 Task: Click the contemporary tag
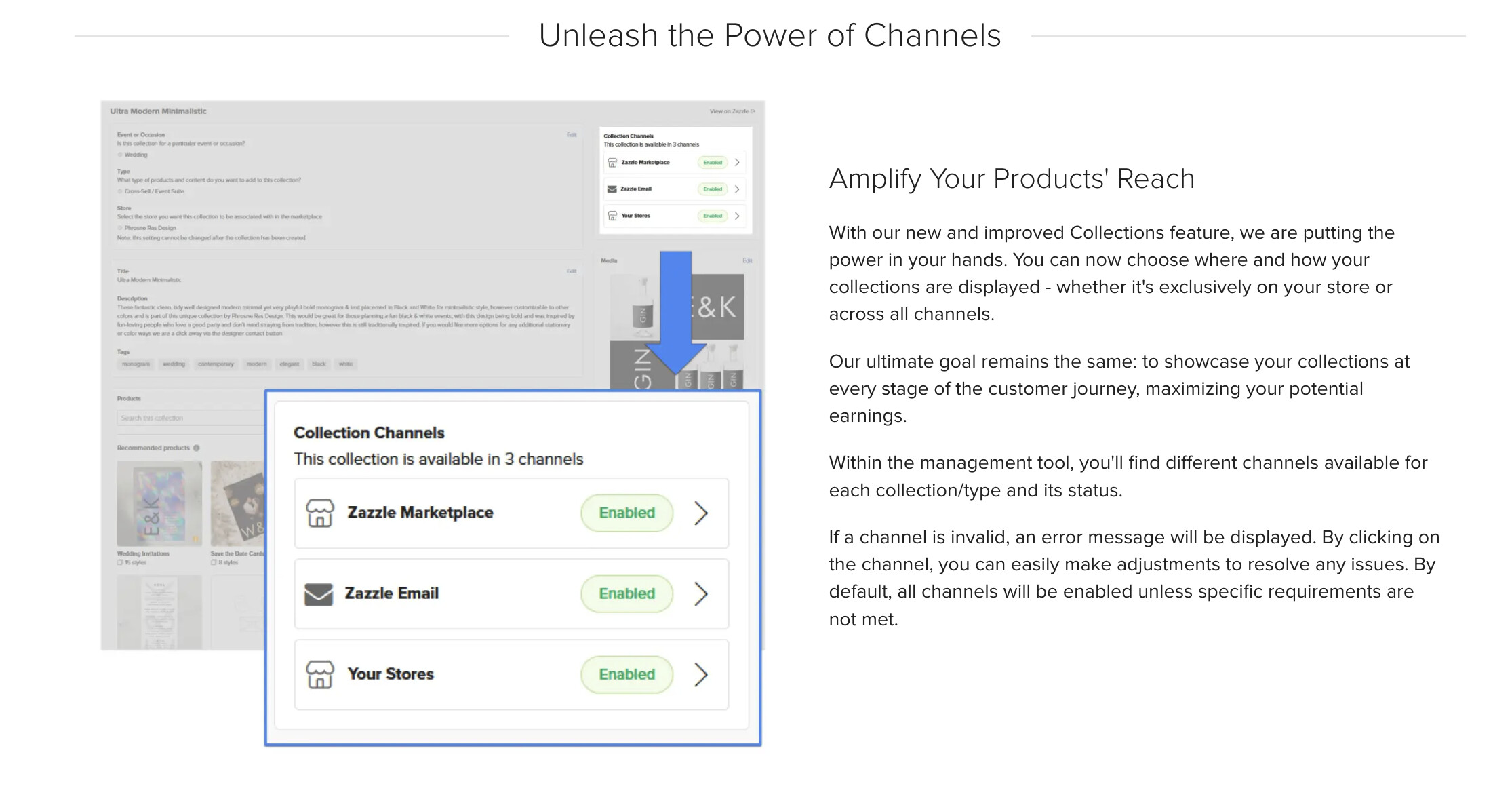pos(216,364)
